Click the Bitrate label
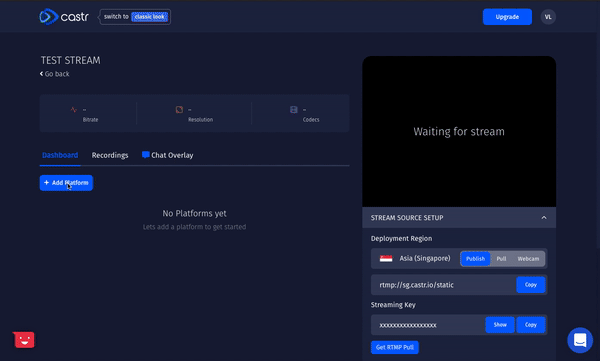 click(90, 119)
